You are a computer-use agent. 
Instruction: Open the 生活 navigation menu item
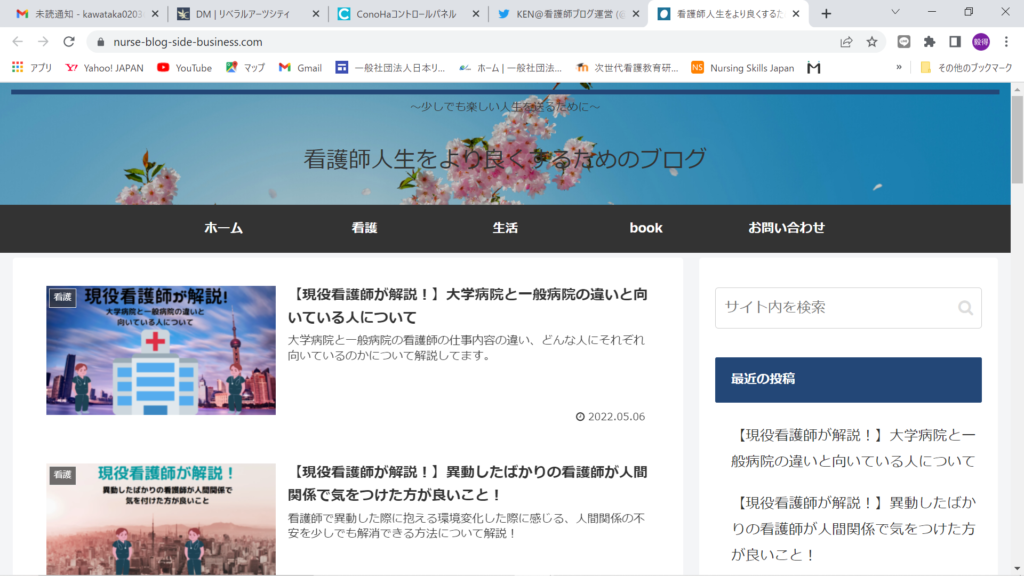tap(505, 228)
